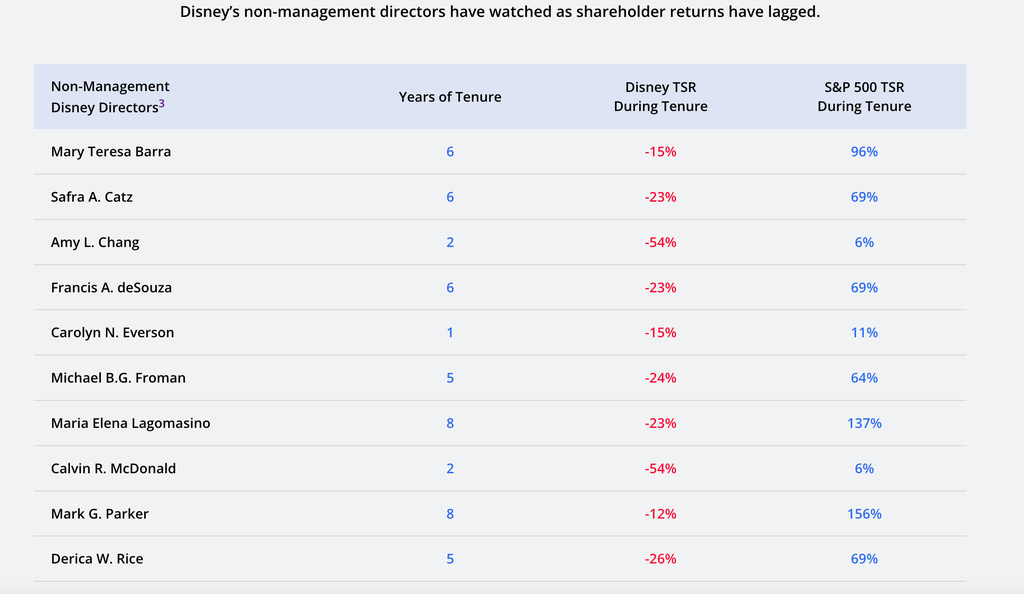Select the name Francis A. deSouza

pyautogui.click(x=111, y=287)
